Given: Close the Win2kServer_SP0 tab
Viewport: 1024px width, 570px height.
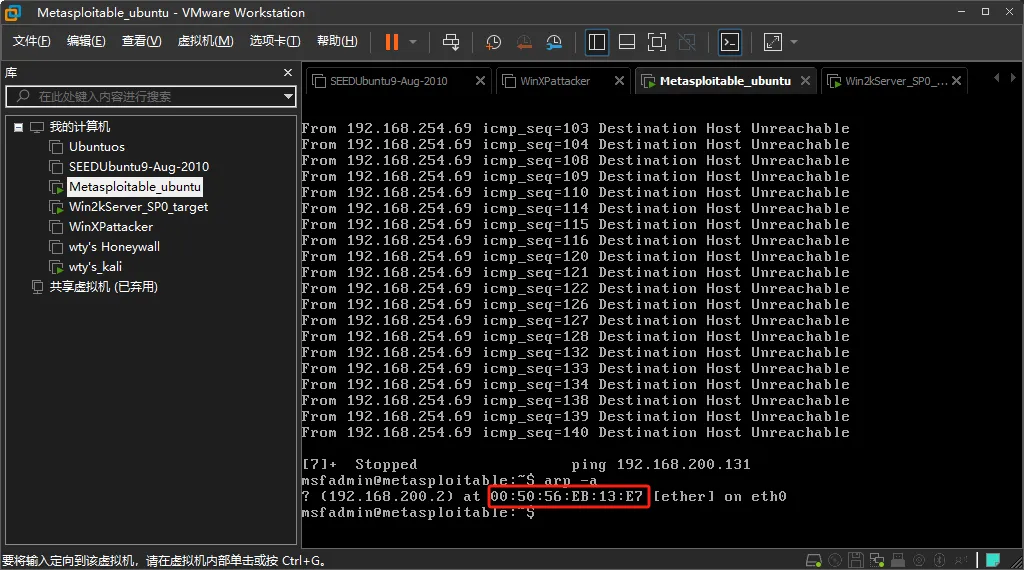Looking at the screenshot, I should (957, 80).
